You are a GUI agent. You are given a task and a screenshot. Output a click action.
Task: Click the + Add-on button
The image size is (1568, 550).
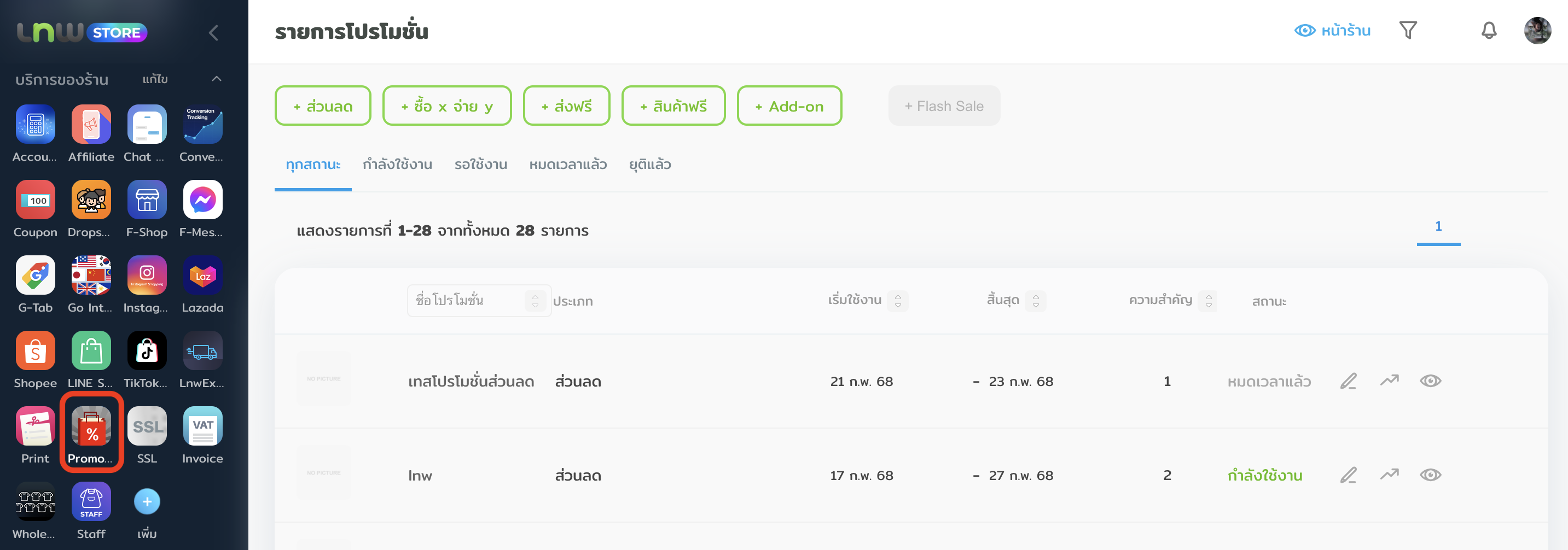[x=789, y=107]
